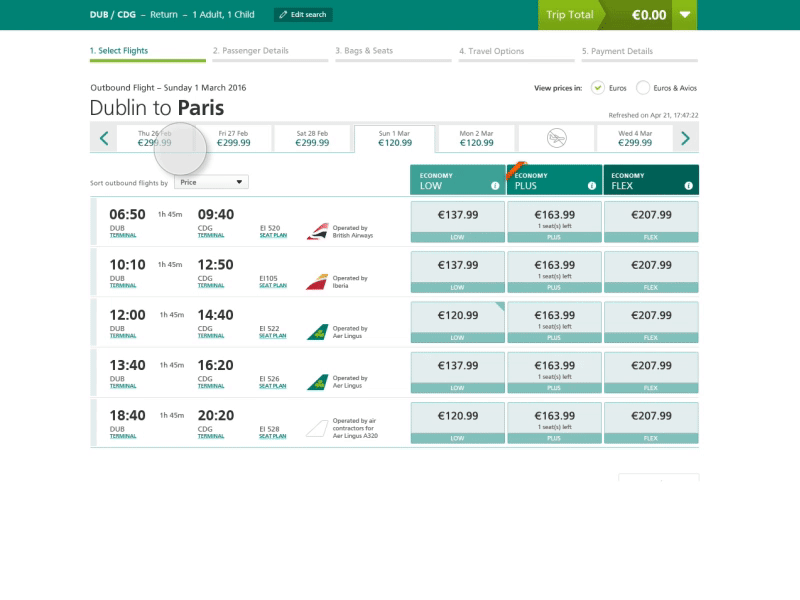Click white tail logo on EI 528
800x600 pixels.
[317, 429]
